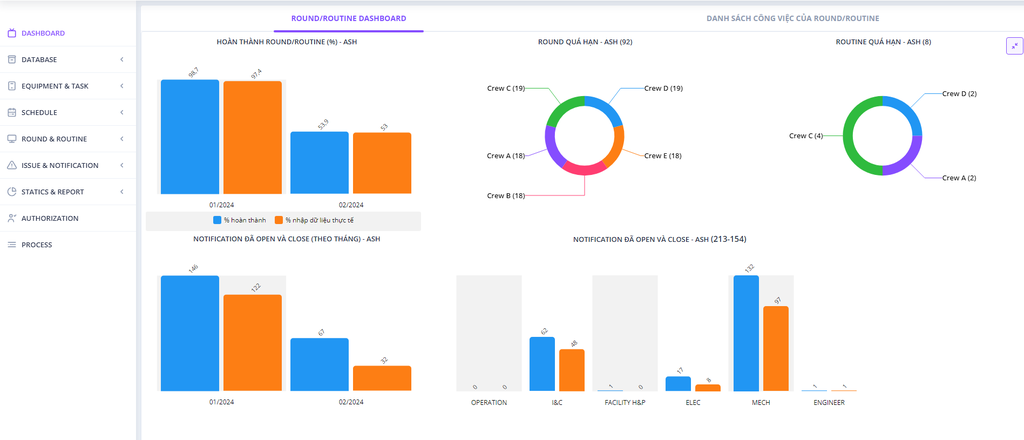Click the 98.7 blue bar for 01/2024

pyautogui.click(x=190, y=136)
